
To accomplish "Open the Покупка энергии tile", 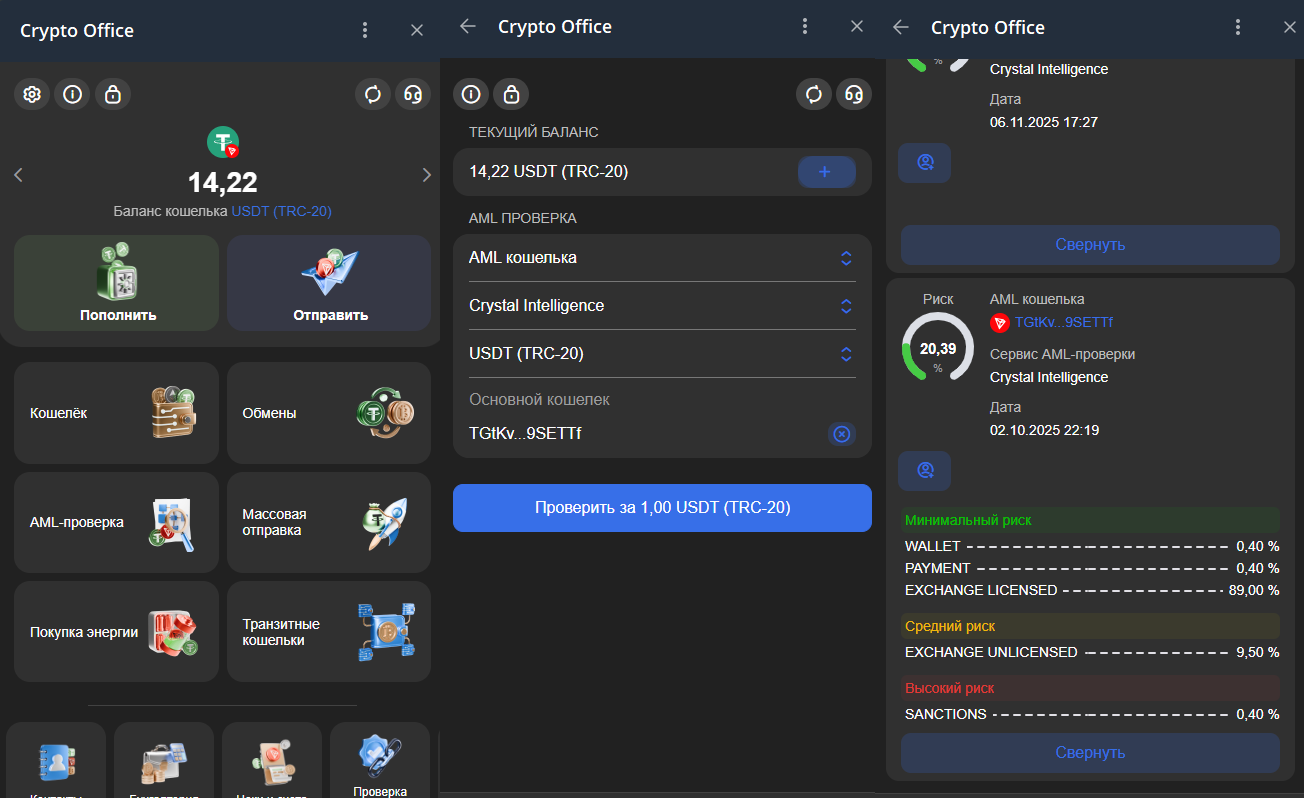I will (116, 632).
